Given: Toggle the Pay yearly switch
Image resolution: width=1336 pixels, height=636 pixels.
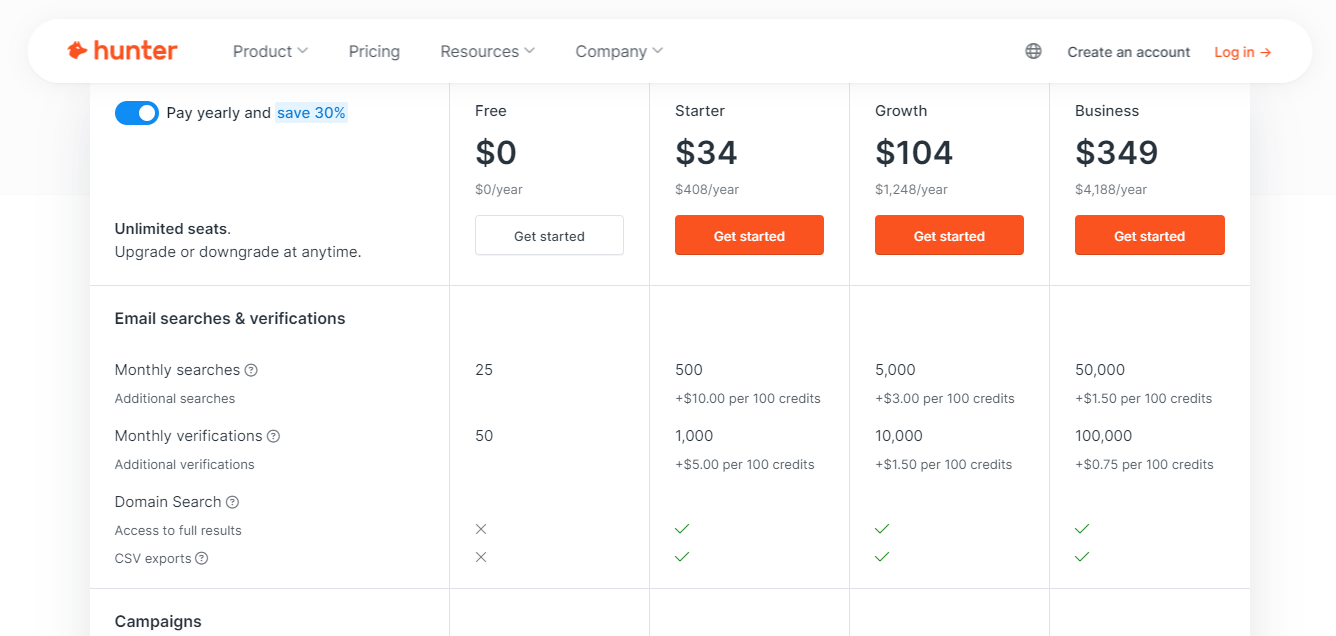Looking at the screenshot, I should pyautogui.click(x=137, y=113).
